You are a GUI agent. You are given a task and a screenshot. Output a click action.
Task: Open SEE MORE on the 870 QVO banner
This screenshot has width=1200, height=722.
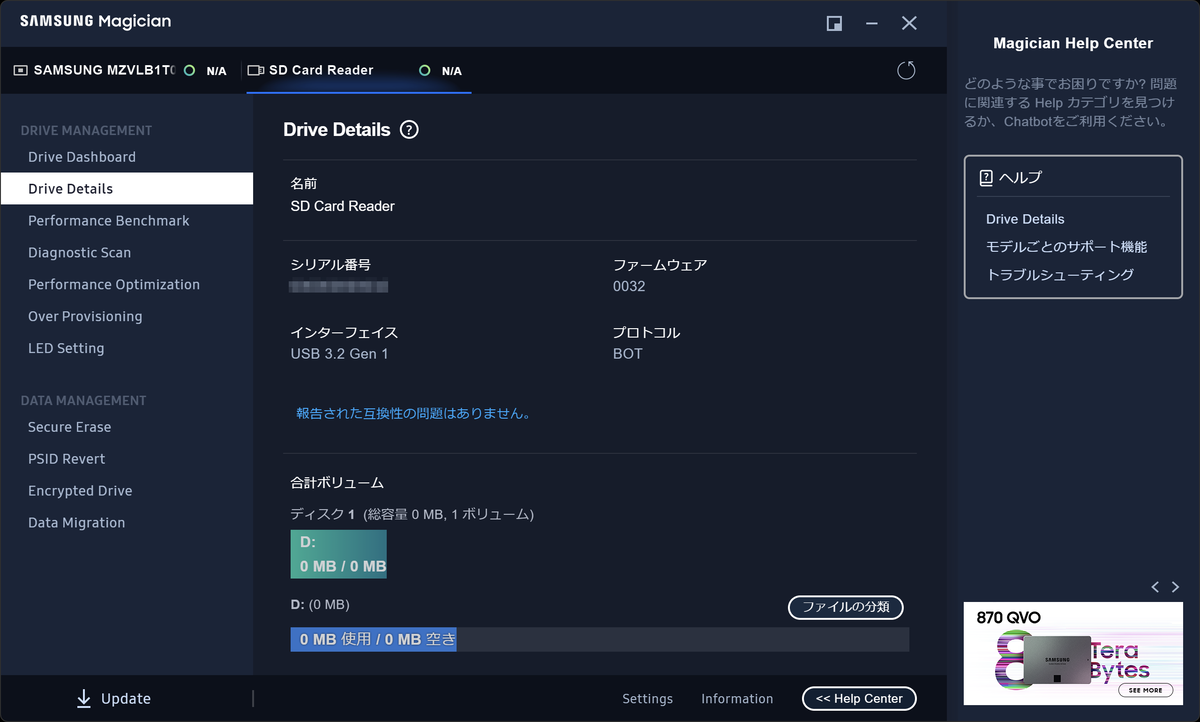(x=1145, y=689)
